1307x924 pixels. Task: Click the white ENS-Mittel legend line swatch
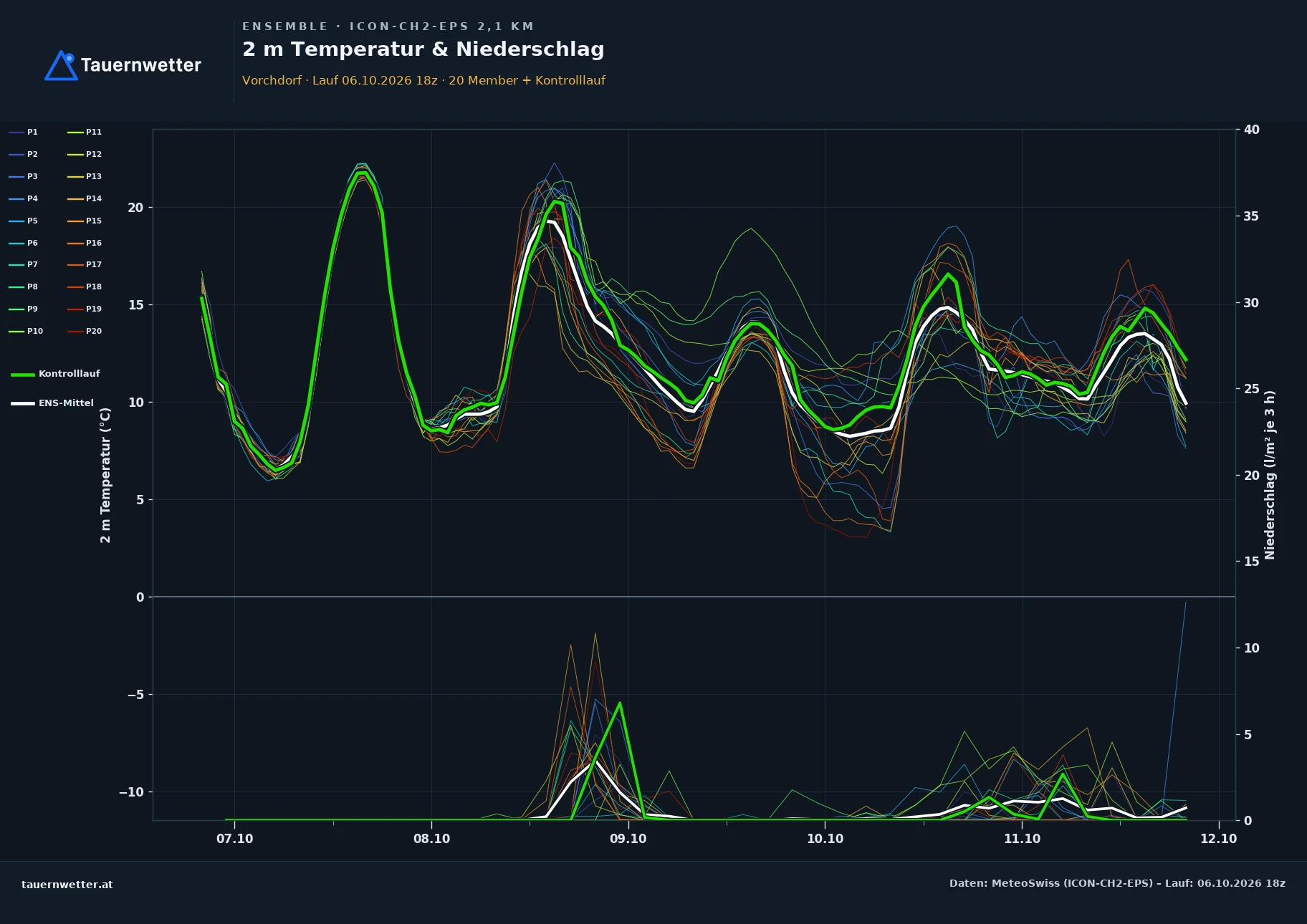pos(23,403)
